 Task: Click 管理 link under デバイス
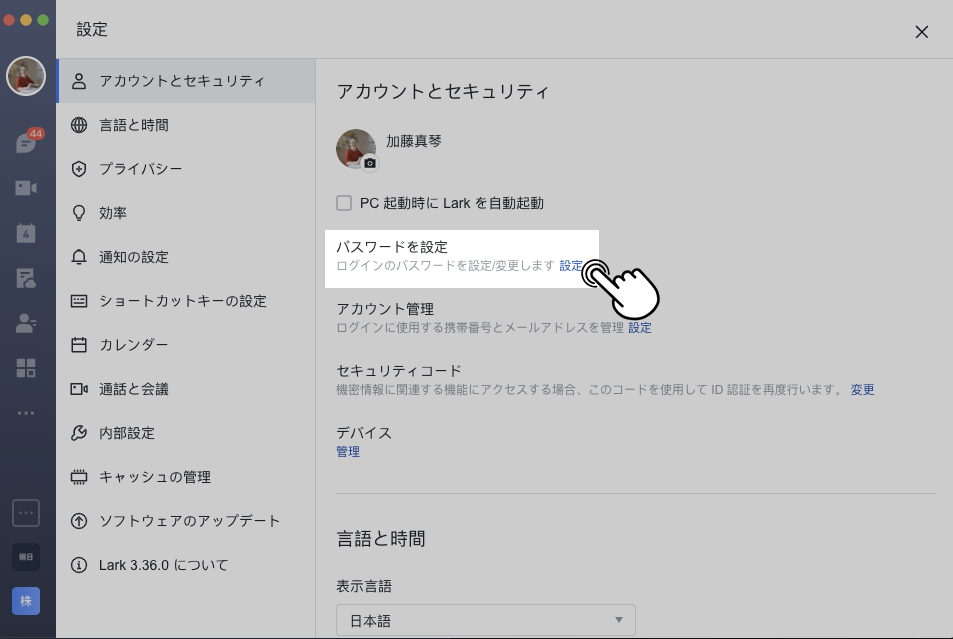pos(348,452)
